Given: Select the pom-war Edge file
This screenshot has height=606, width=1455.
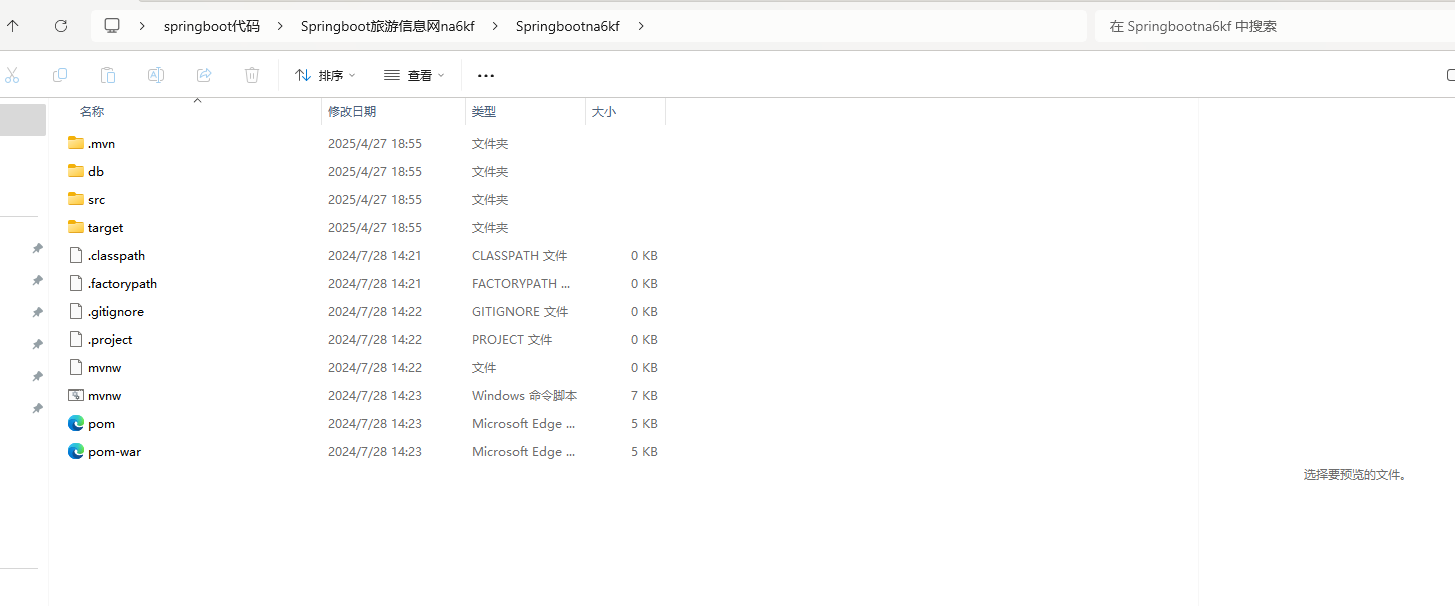Looking at the screenshot, I should tap(114, 452).
